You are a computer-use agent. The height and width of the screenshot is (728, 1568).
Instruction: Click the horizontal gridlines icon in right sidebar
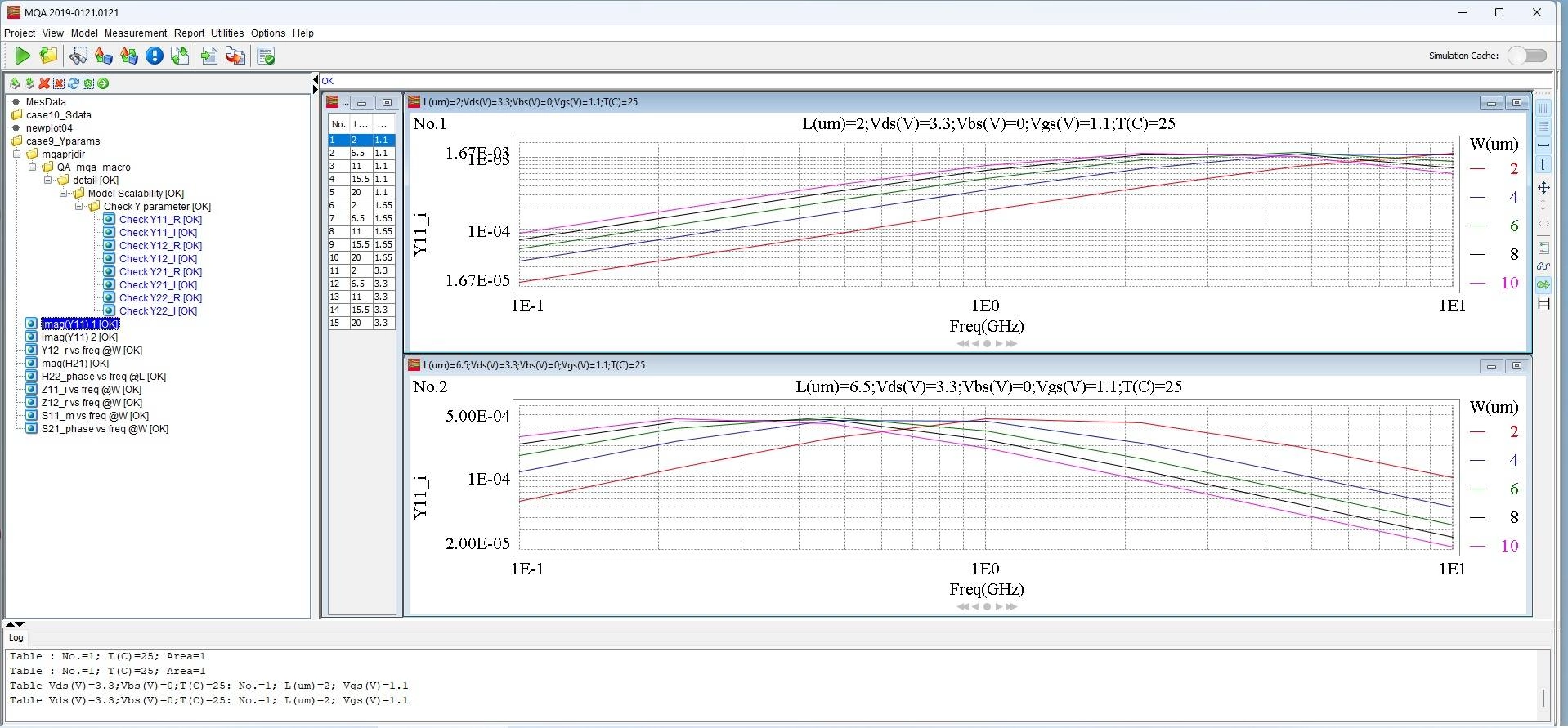(1543, 127)
